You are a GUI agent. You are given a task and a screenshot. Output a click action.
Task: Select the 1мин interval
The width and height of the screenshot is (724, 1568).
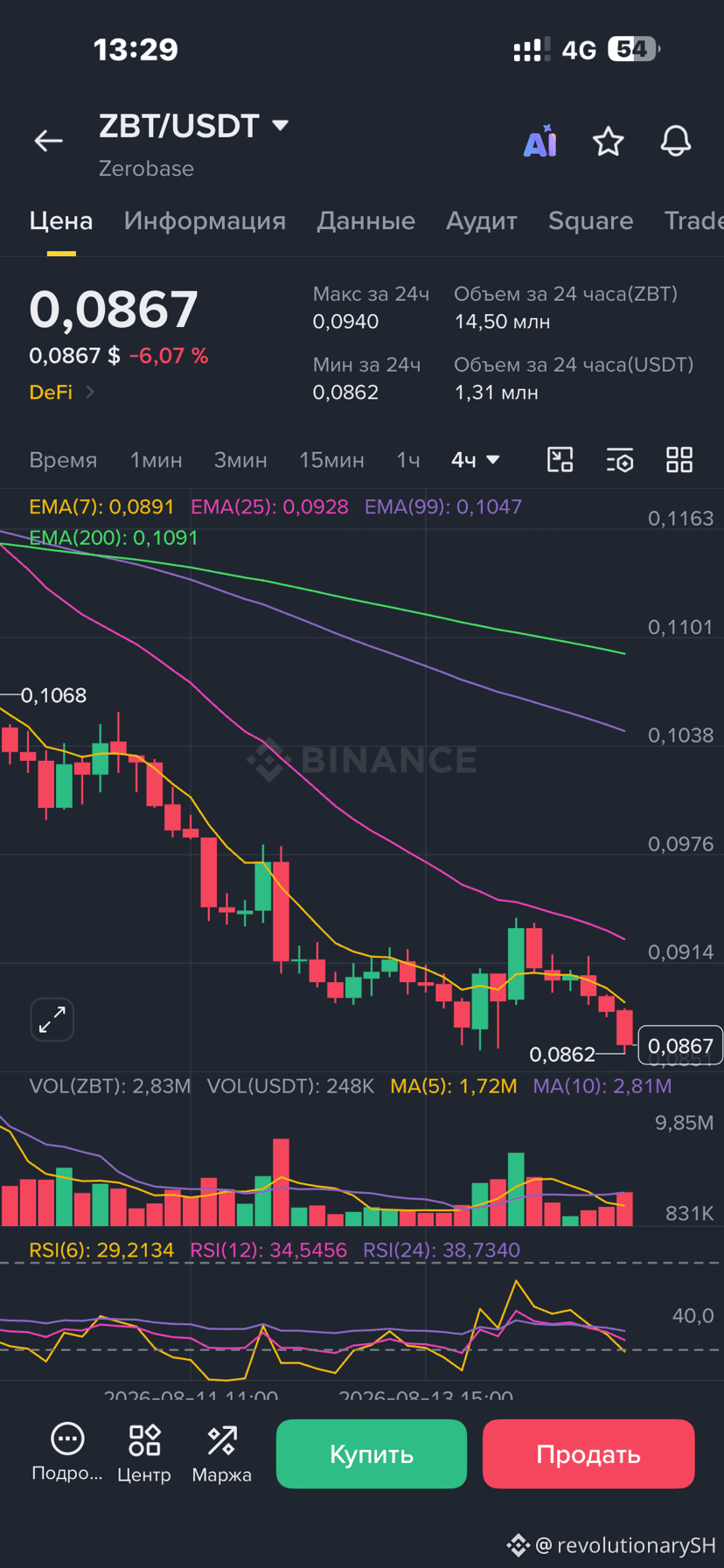[x=157, y=460]
